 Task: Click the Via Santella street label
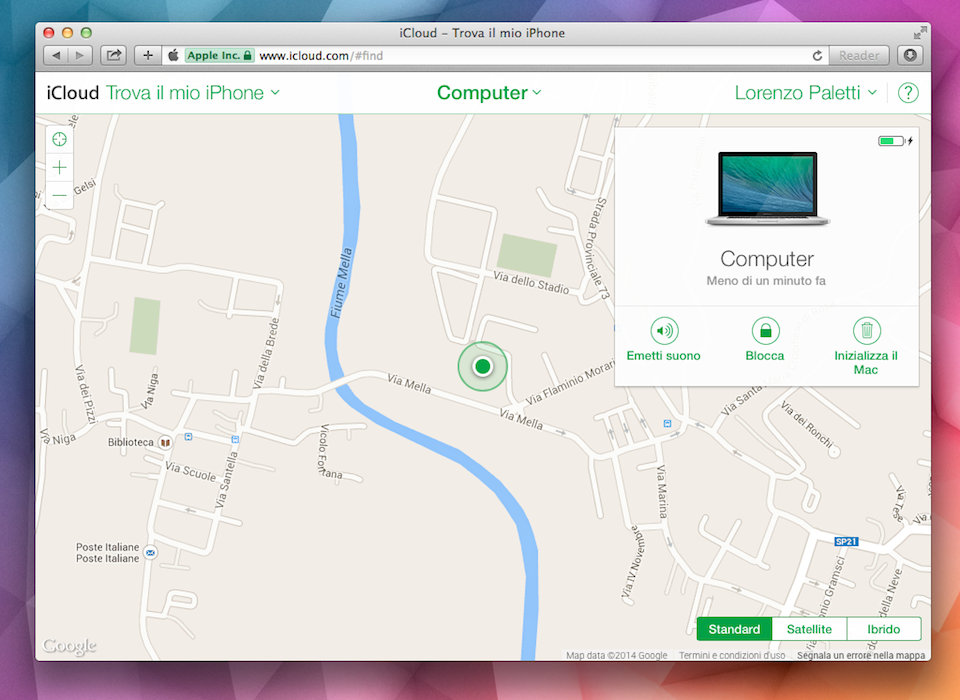tap(226, 480)
